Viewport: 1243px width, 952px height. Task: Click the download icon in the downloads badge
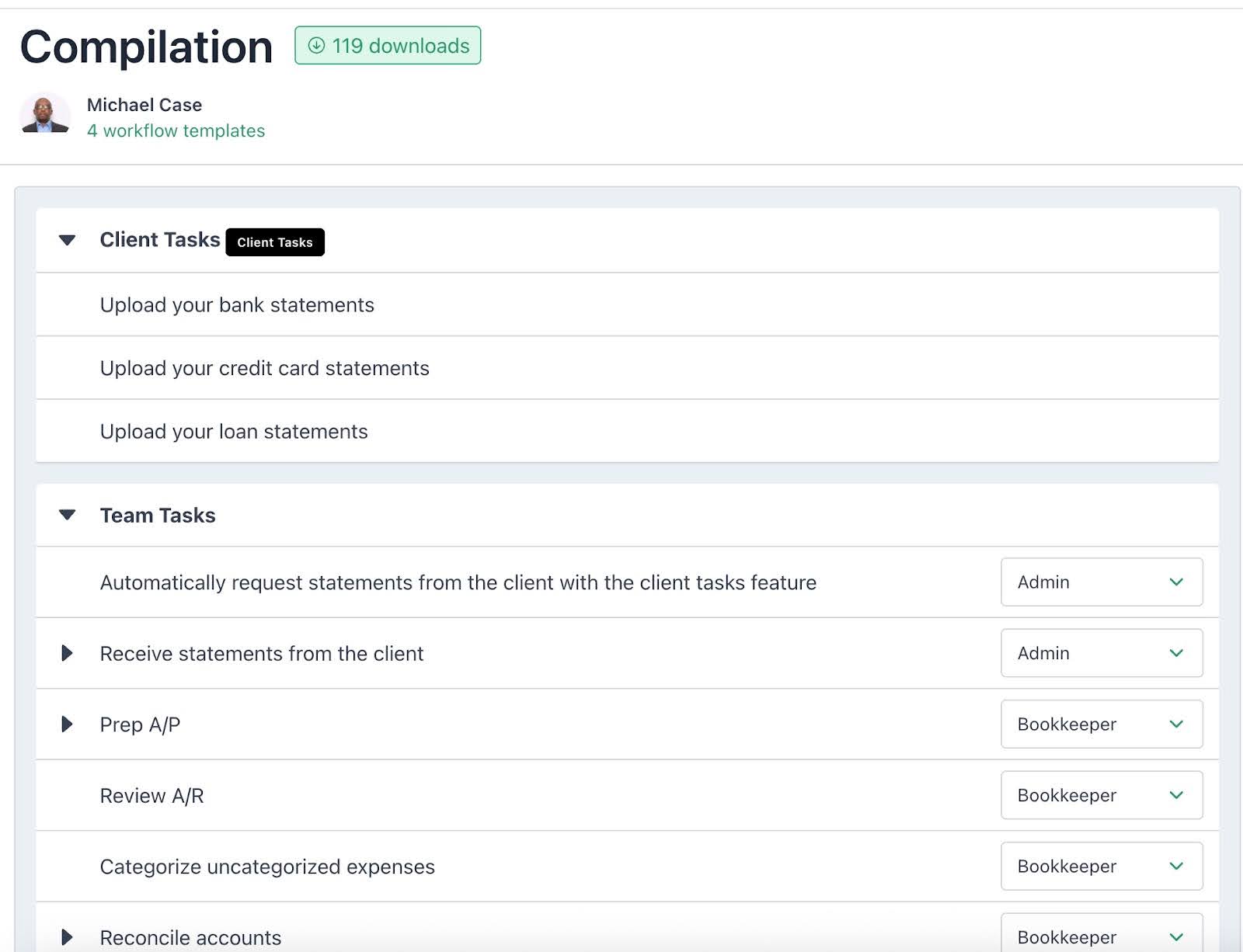(316, 46)
